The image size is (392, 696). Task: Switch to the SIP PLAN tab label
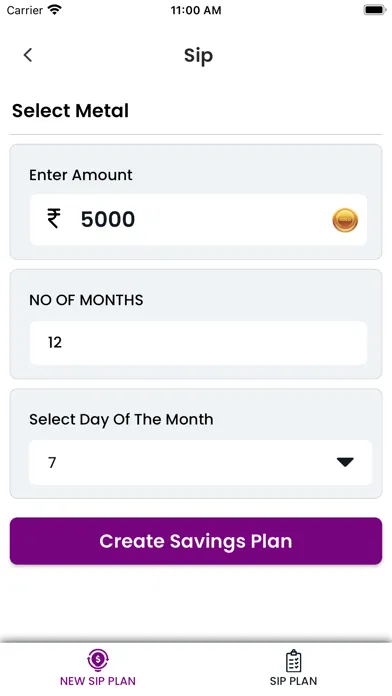click(293, 681)
